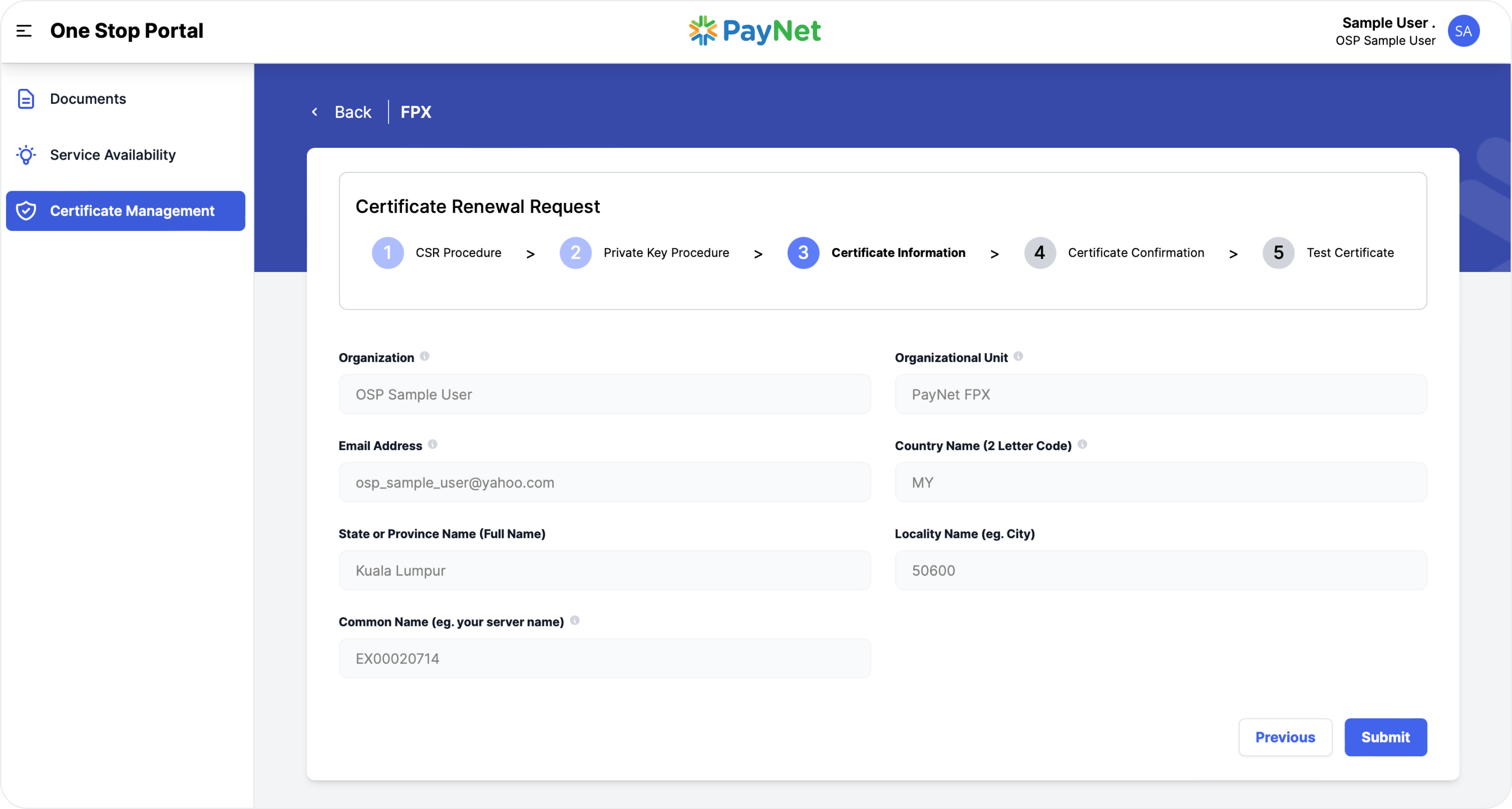Show info tooltip for Email Address
Image resolution: width=1512 pixels, height=809 pixels.
433,444
